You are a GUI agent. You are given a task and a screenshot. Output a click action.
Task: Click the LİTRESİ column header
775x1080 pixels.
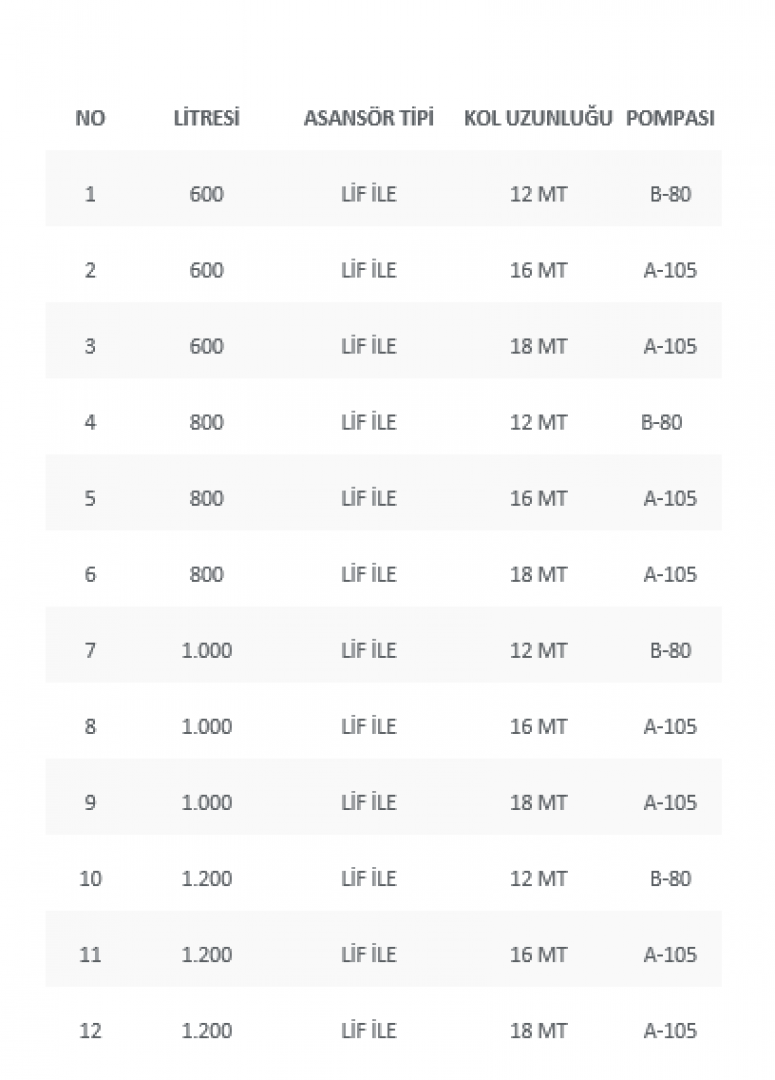pos(207,118)
